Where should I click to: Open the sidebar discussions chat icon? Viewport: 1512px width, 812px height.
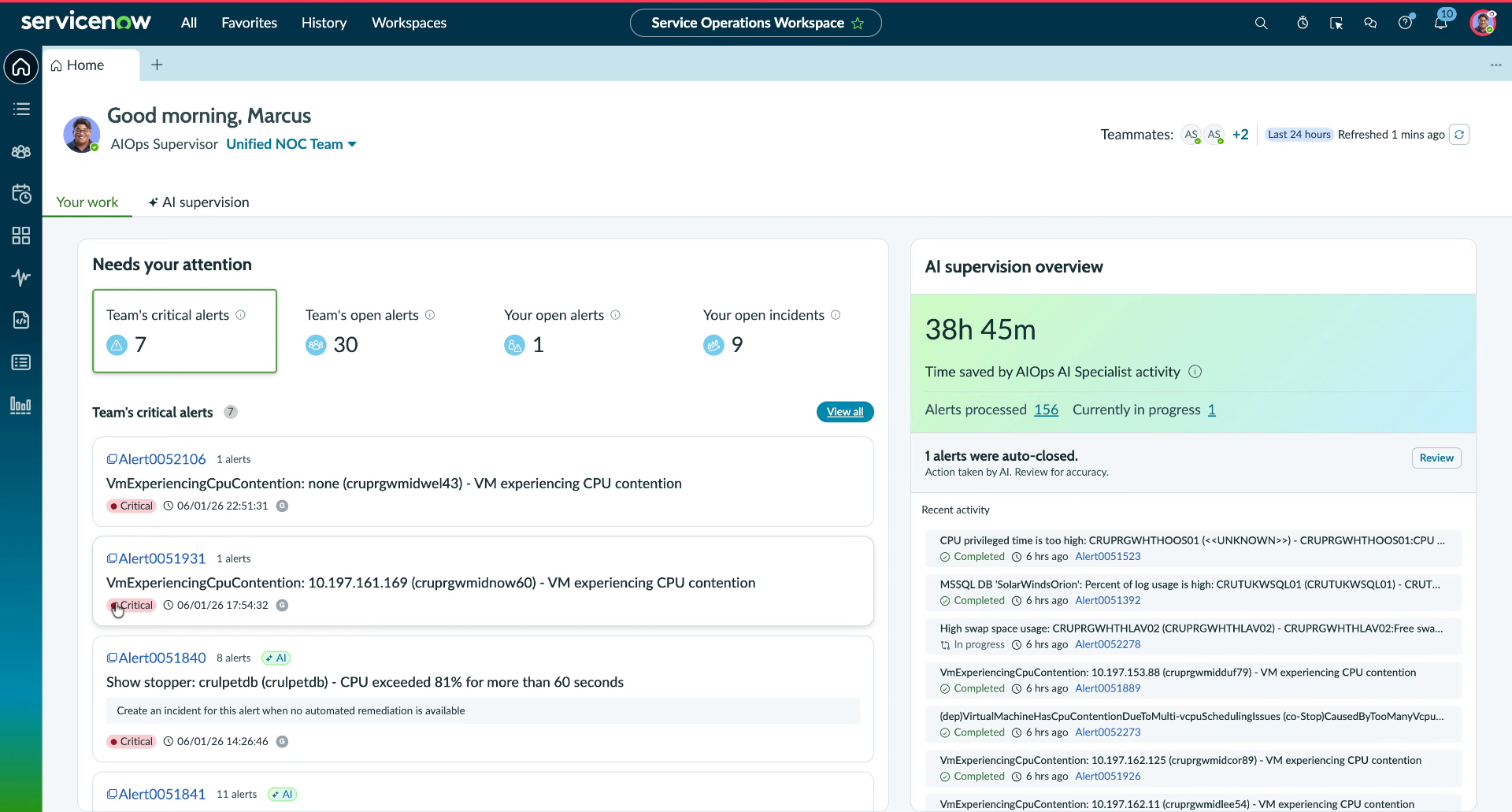tap(1370, 23)
